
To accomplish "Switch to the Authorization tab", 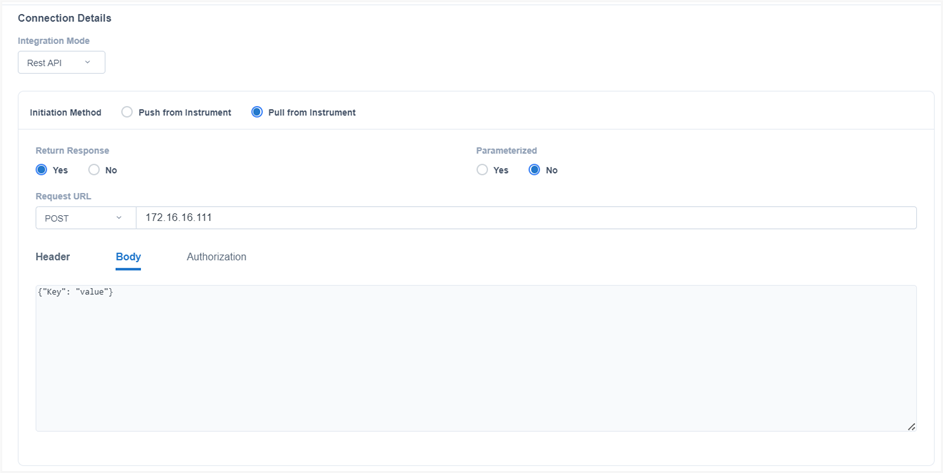I will coord(217,257).
